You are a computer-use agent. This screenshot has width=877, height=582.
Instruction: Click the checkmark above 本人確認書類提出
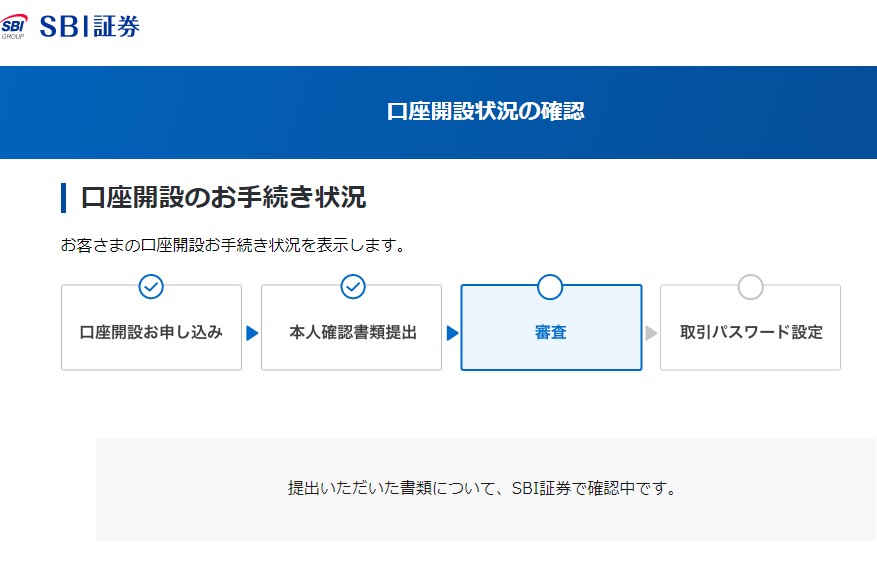353,287
